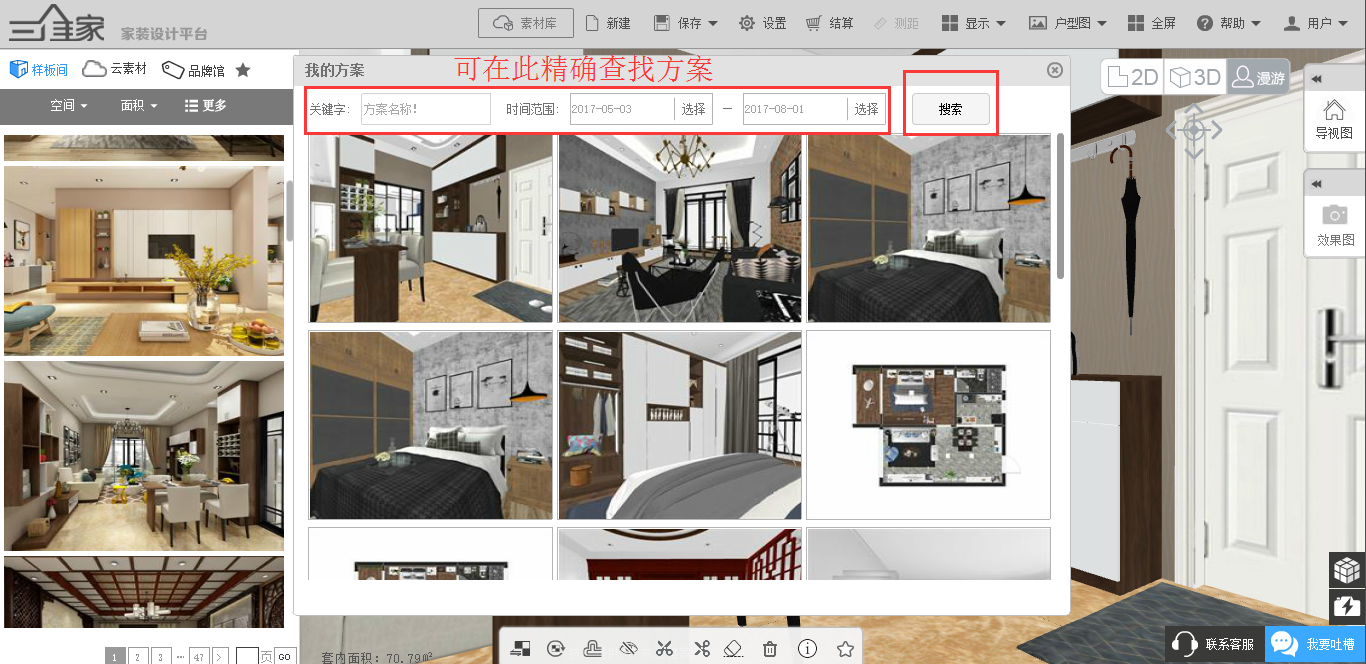
Task: Open the 保存 save dropdown
Action: click(685, 23)
